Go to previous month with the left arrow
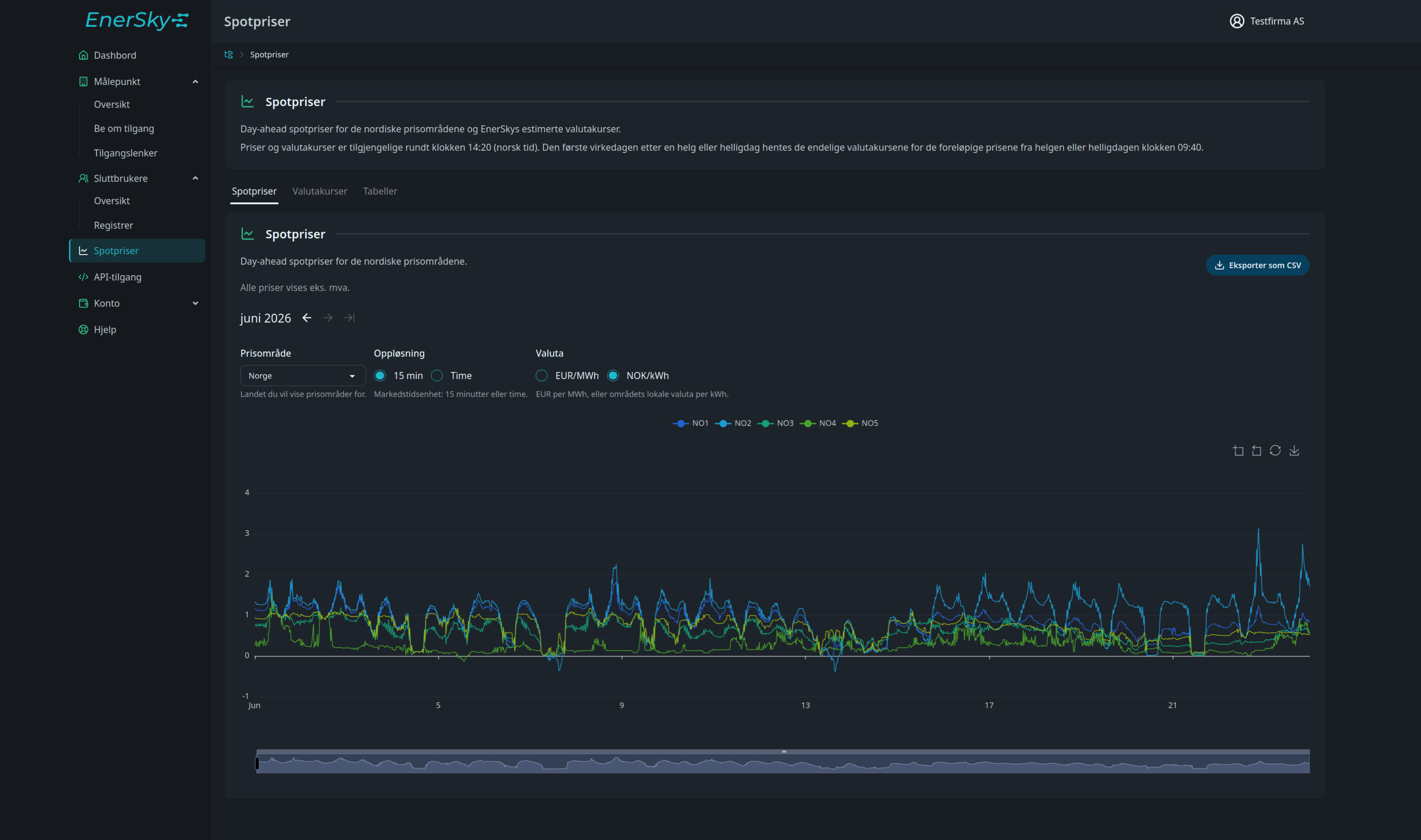 point(307,318)
